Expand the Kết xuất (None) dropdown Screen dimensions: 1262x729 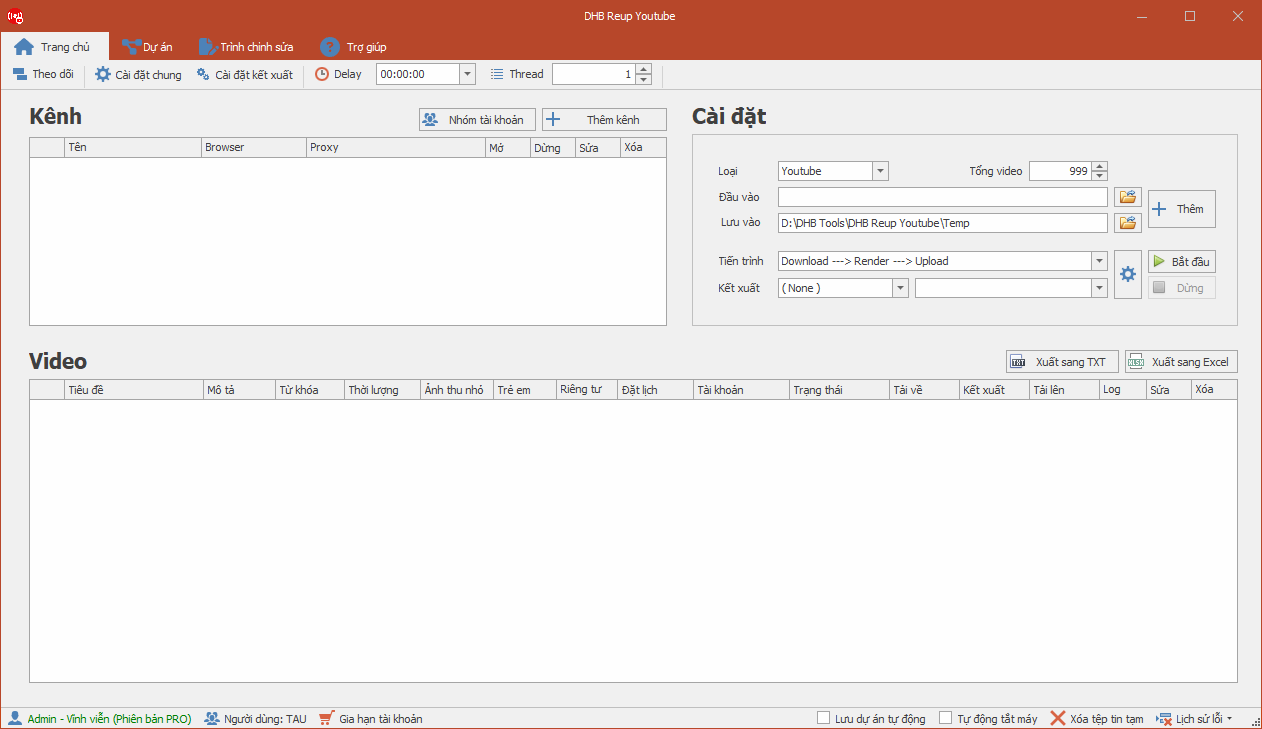pyautogui.click(x=900, y=288)
